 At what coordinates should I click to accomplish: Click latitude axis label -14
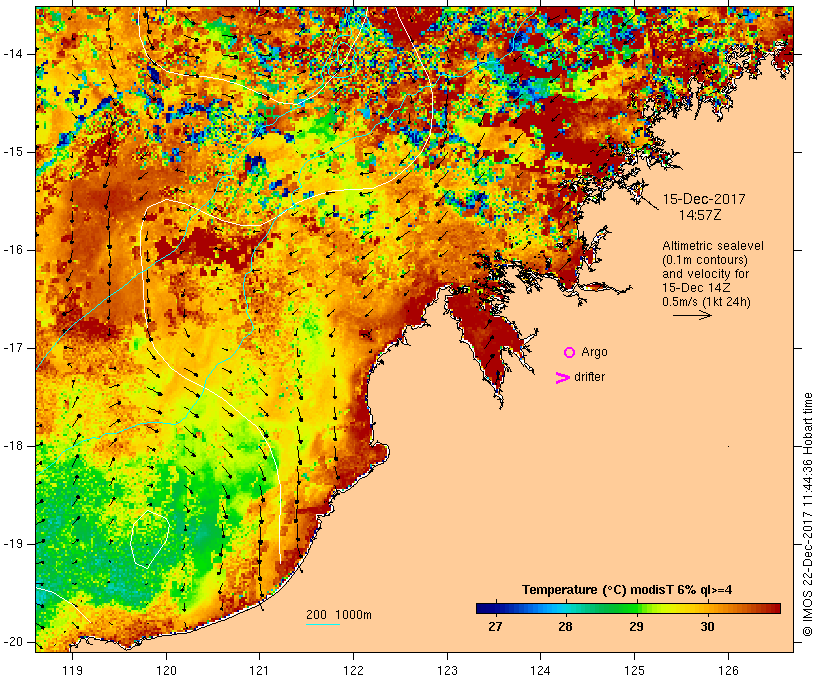click(x=13, y=54)
